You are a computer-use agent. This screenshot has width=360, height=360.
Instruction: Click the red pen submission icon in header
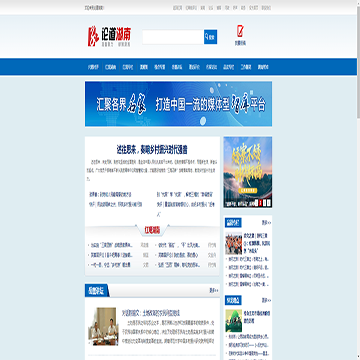click(x=240, y=31)
